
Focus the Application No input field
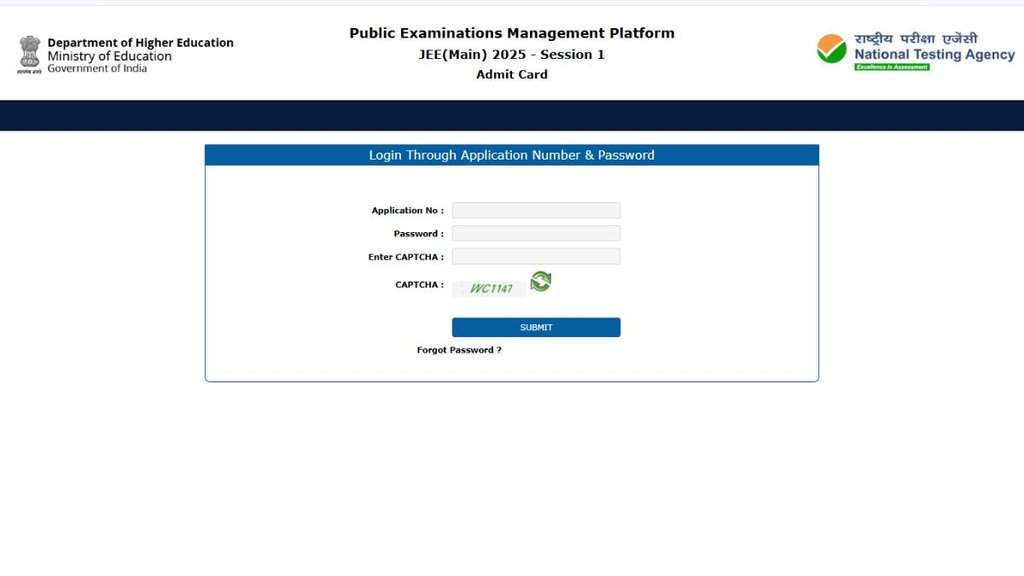tap(536, 210)
